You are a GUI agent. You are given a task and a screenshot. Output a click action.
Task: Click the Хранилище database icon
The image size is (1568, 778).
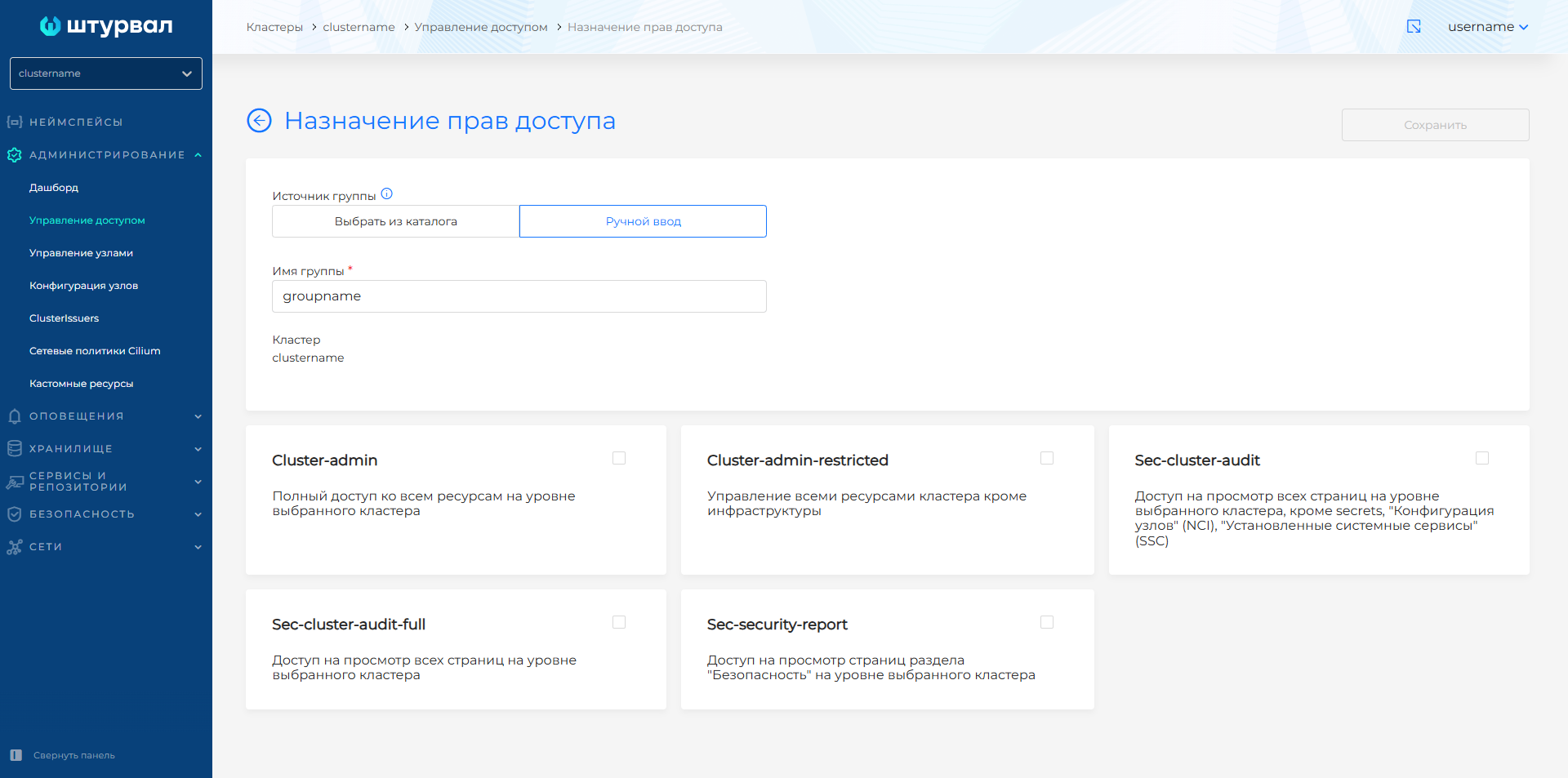(x=14, y=449)
